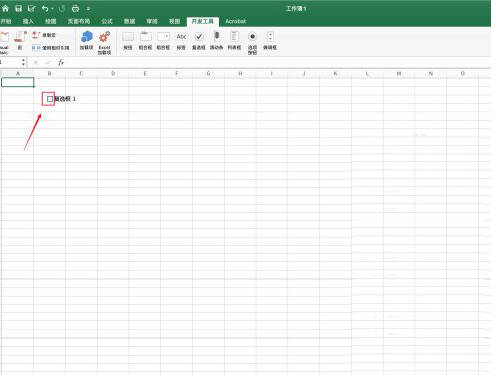Click the name box stepper arrows
Viewport: 500px width, 375px height.
(x=23, y=62)
